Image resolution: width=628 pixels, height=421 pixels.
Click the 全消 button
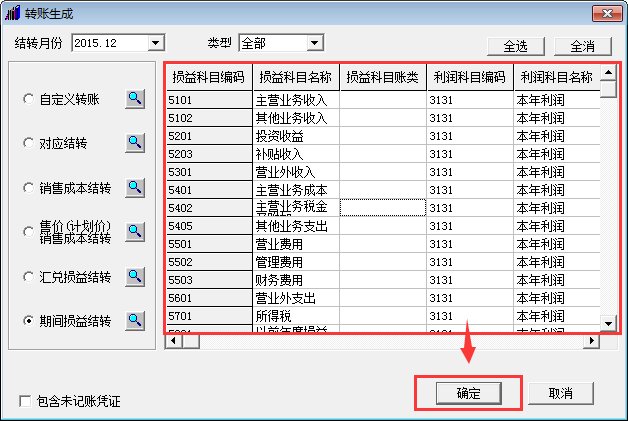pos(583,46)
